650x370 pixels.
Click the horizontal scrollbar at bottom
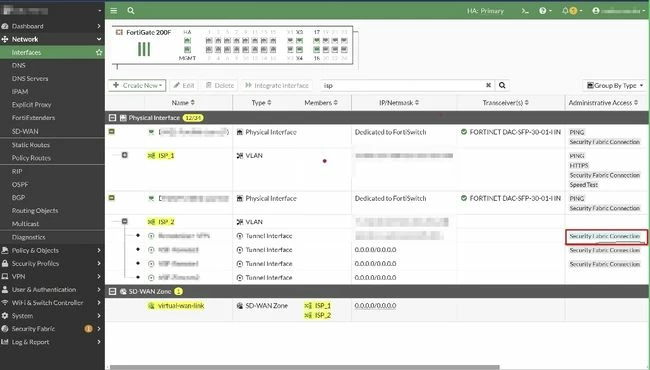pos(305,367)
